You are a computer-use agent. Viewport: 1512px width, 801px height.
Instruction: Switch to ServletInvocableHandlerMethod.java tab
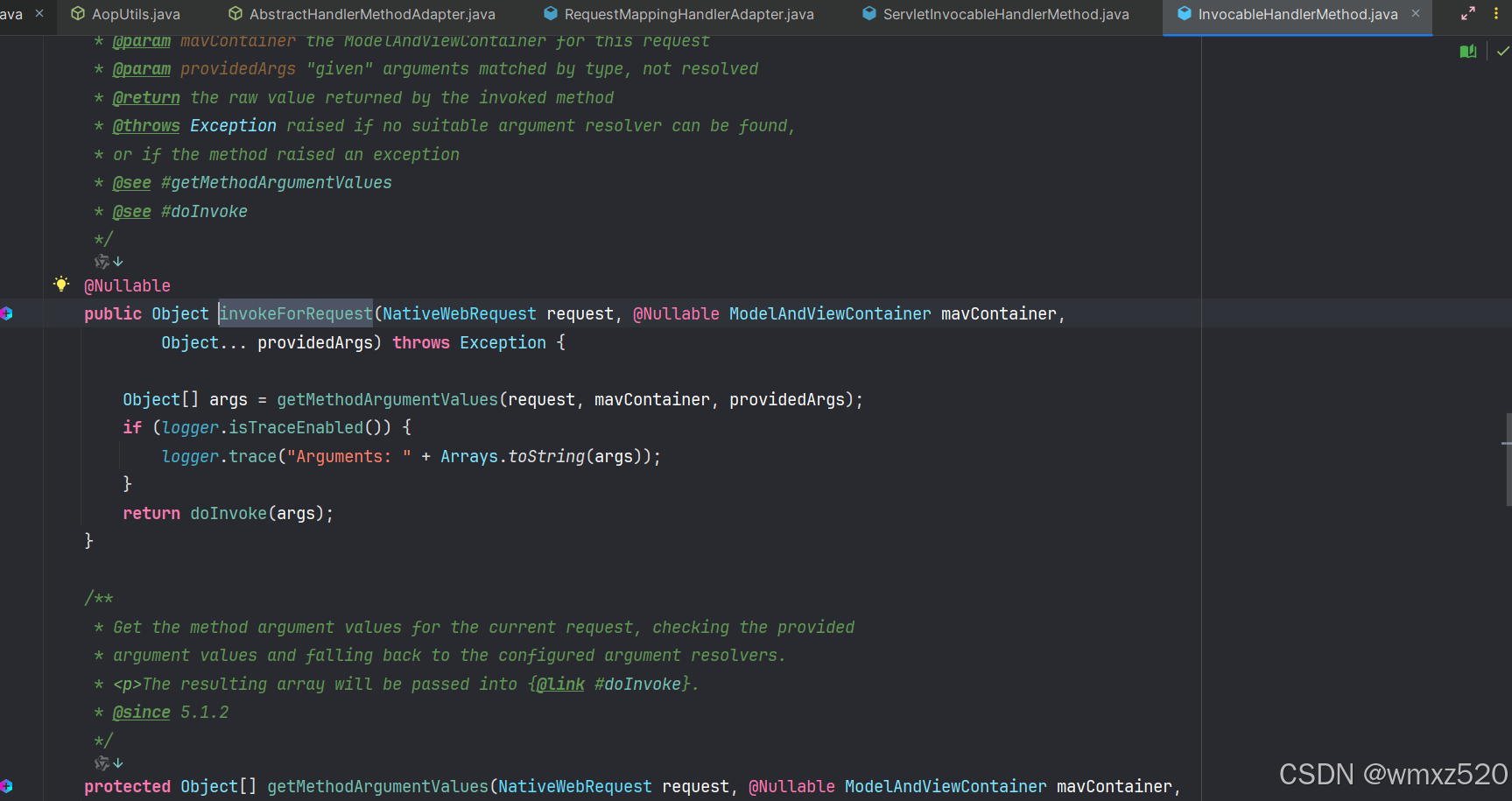click(x=995, y=14)
